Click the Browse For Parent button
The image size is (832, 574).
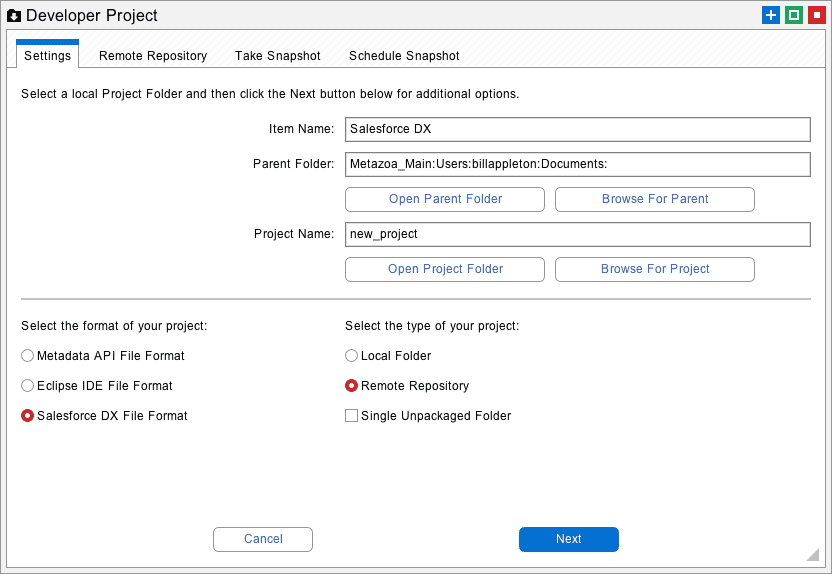pos(655,199)
